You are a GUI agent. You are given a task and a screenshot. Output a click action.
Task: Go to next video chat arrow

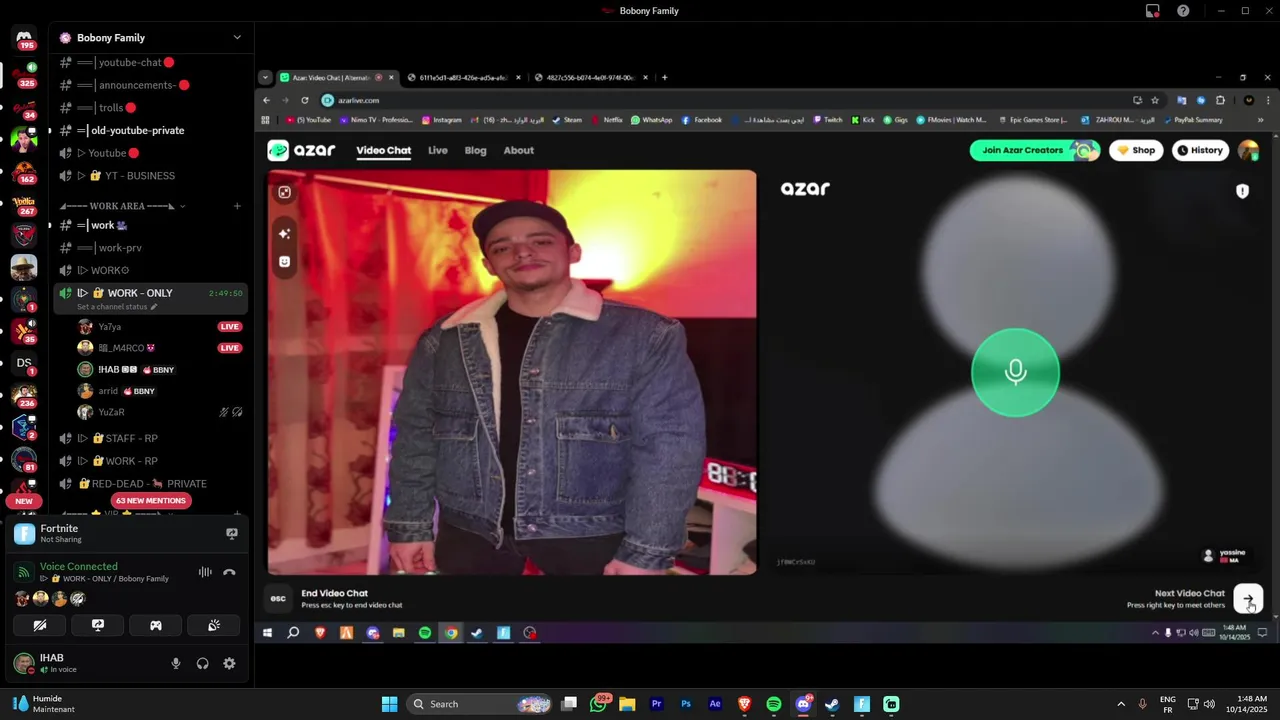1249,599
